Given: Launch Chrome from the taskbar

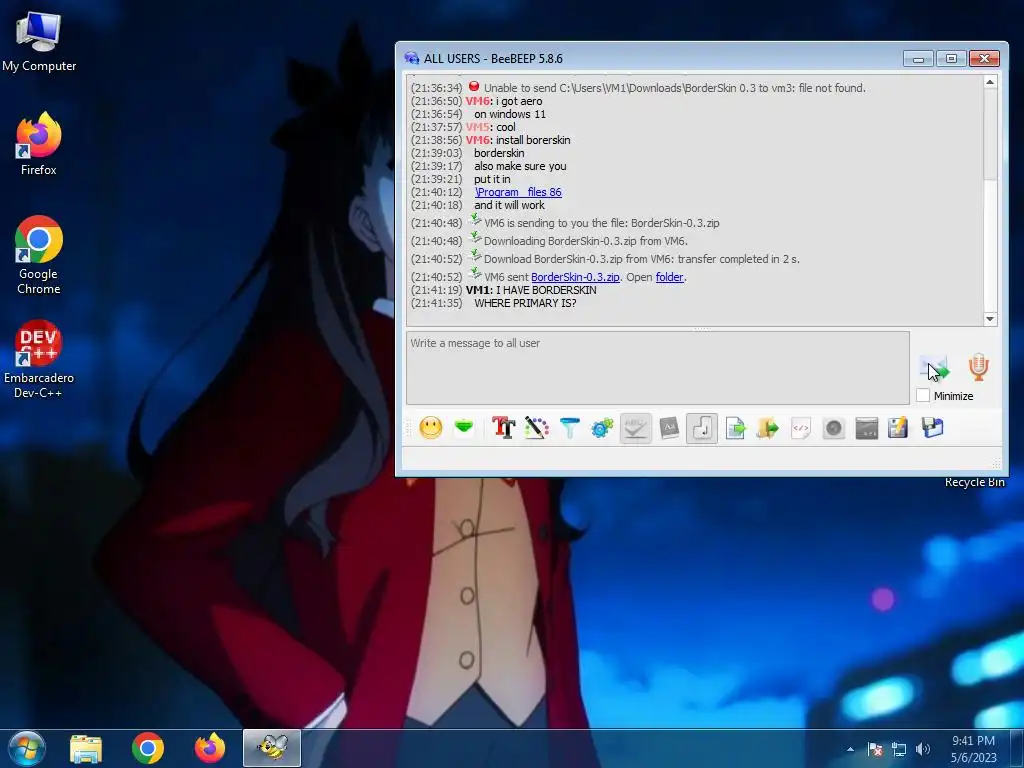Looking at the screenshot, I should coord(148,748).
